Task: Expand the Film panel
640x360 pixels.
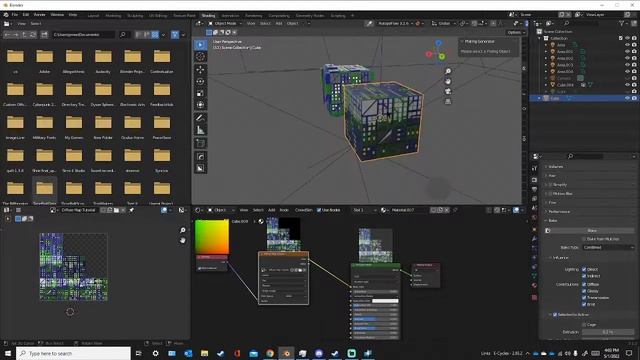Action: coord(591,202)
